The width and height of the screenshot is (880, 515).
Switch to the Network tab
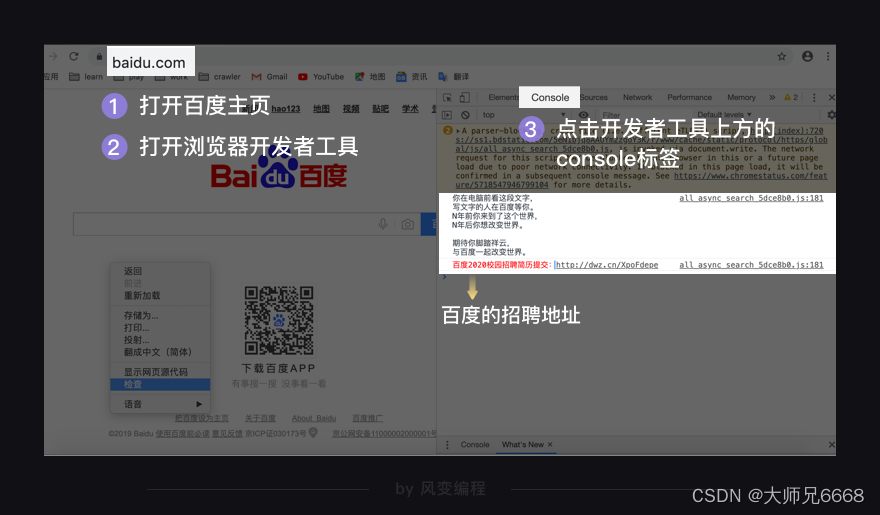[x=638, y=97]
